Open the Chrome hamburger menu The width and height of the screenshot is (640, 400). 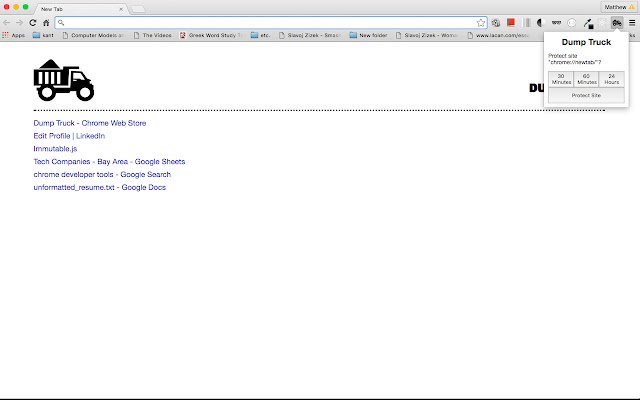[x=632, y=23]
